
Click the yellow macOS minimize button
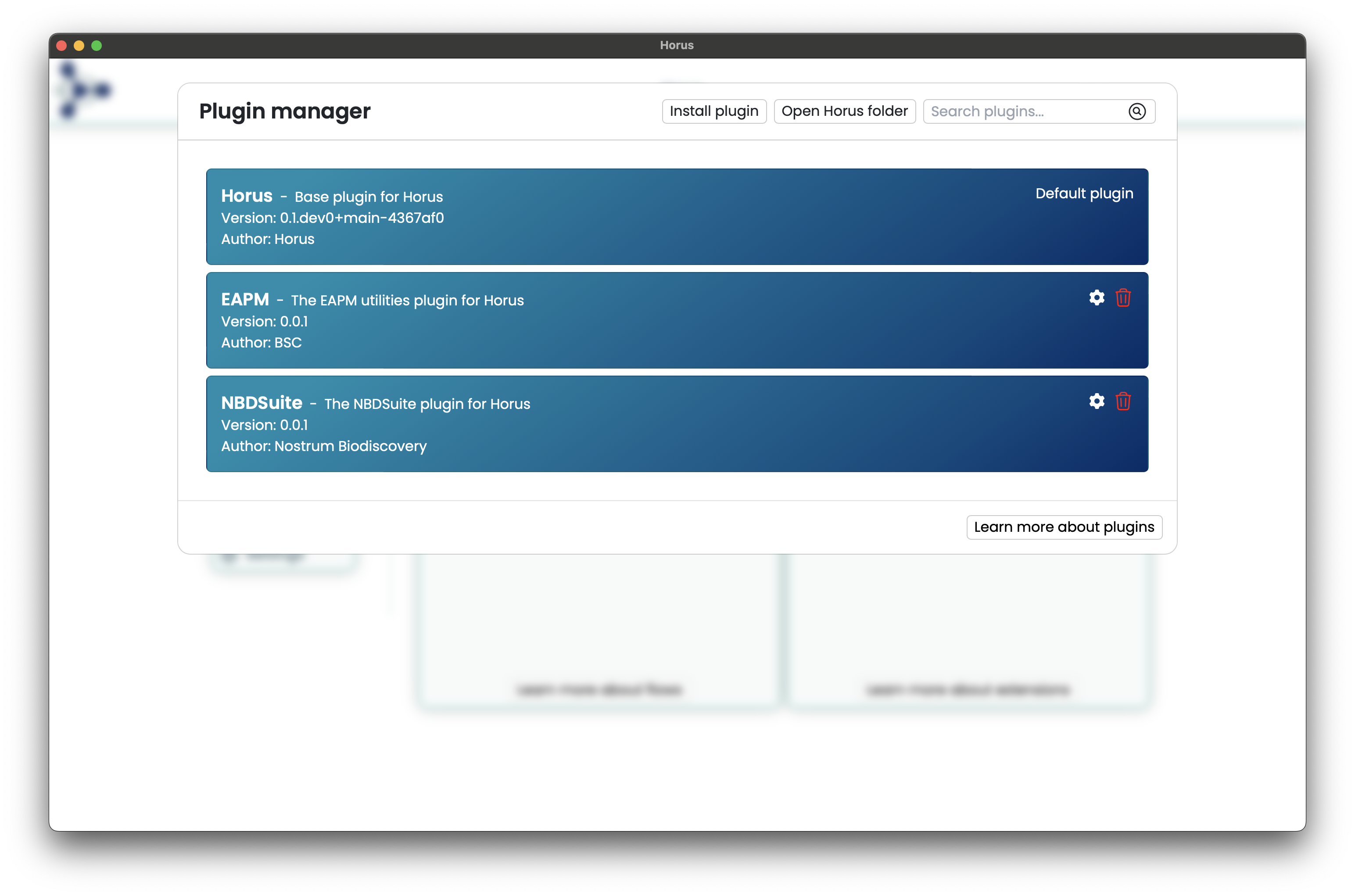coord(79,46)
